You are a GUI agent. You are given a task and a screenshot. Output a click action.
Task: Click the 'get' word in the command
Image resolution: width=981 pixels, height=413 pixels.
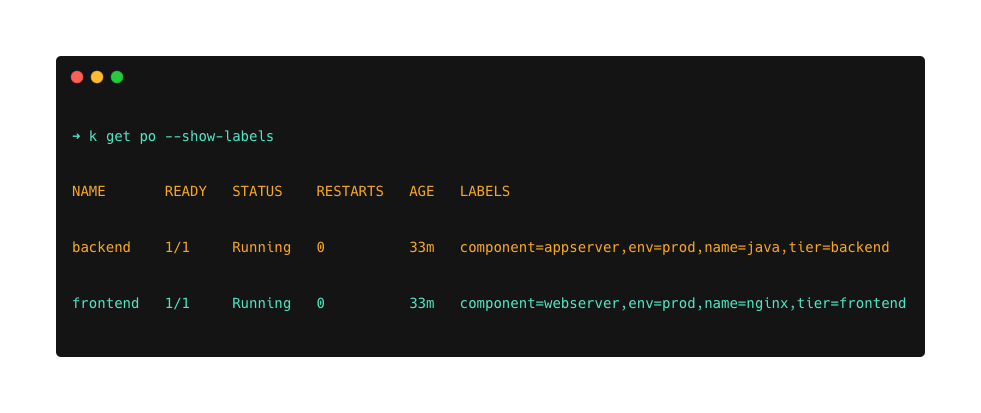[118, 136]
